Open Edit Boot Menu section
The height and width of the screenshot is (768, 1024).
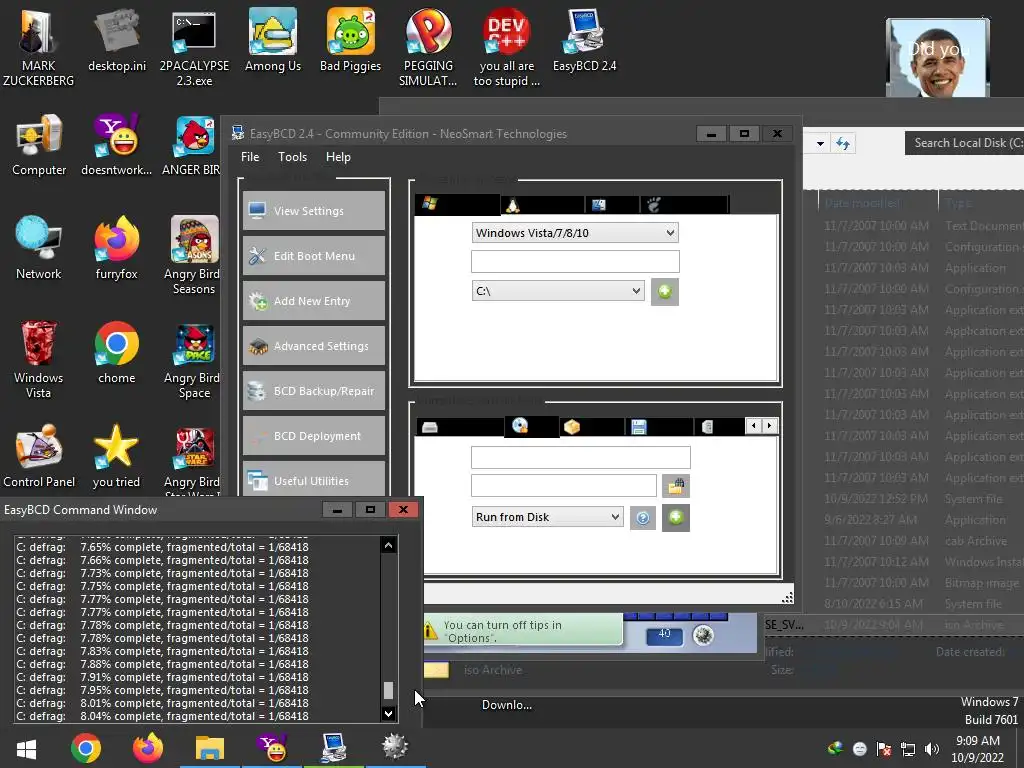click(x=314, y=255)
